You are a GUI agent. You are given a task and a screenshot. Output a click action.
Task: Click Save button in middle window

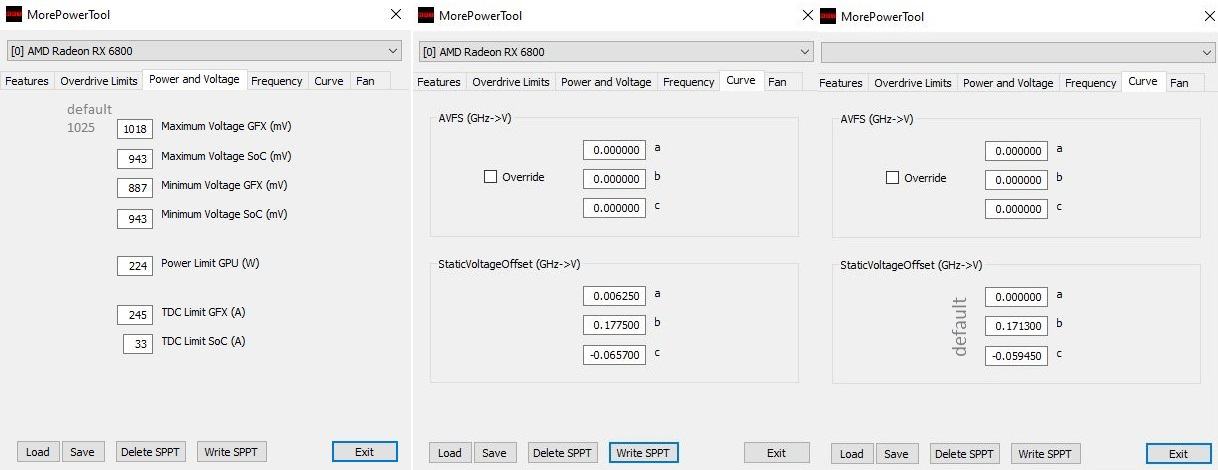(495, 453)
